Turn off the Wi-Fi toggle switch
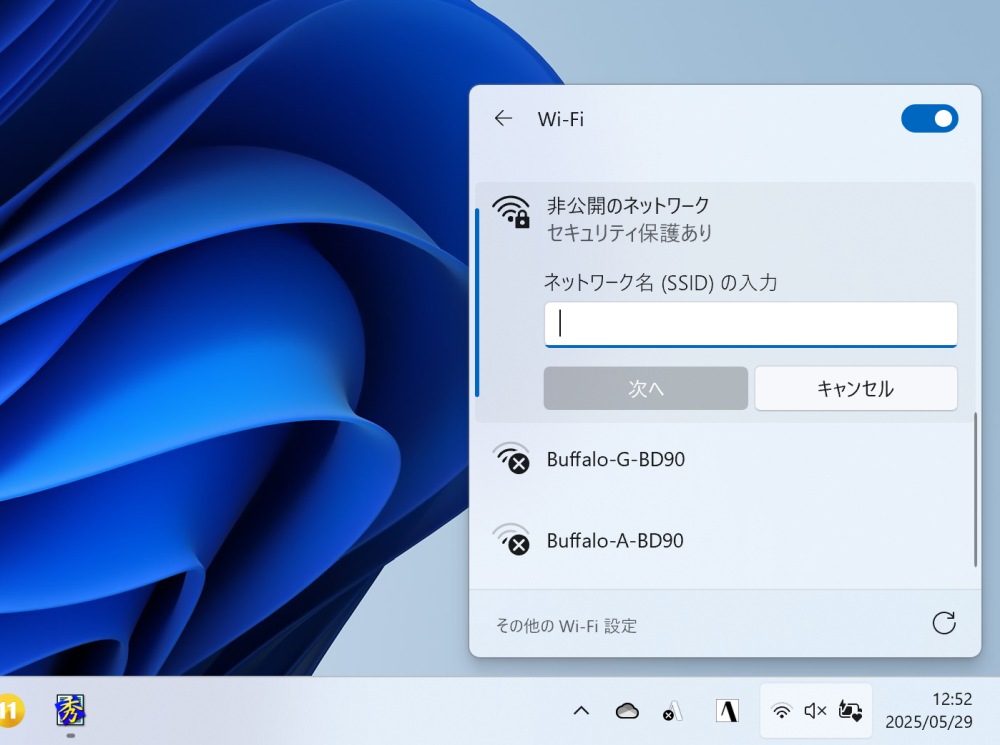 (x=929, y=119)
